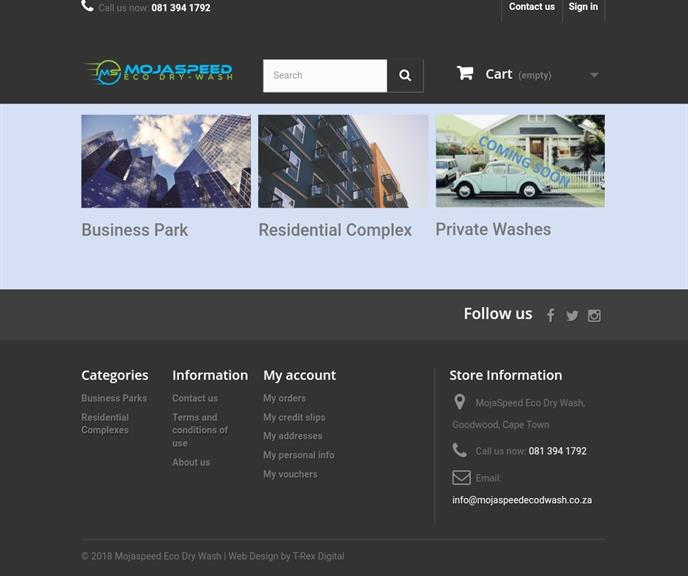Open the Private Washes coming soon image
Viewport: 688px width, 576px height.
coord(520,161)
